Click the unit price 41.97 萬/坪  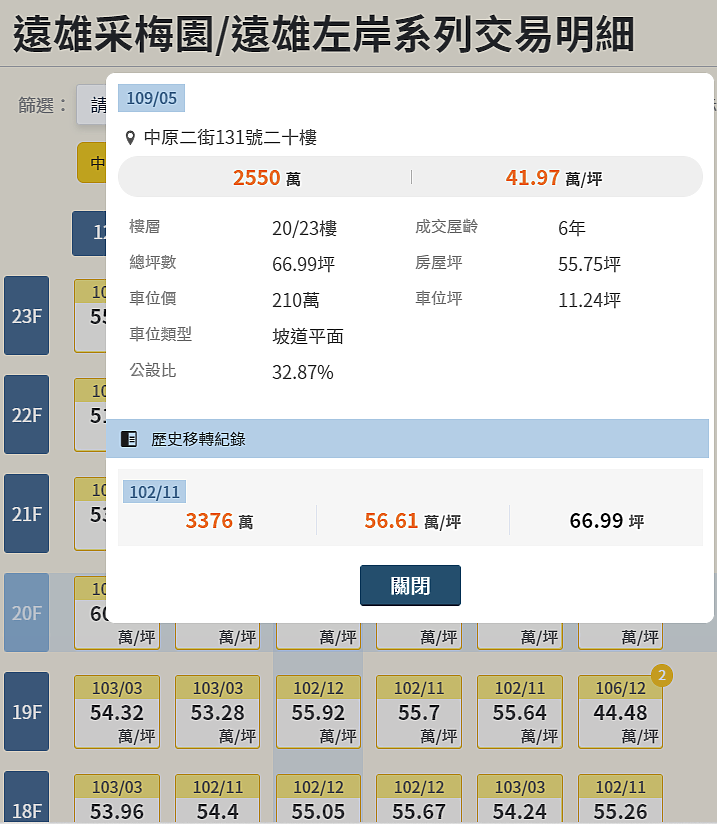pos(554,178)
